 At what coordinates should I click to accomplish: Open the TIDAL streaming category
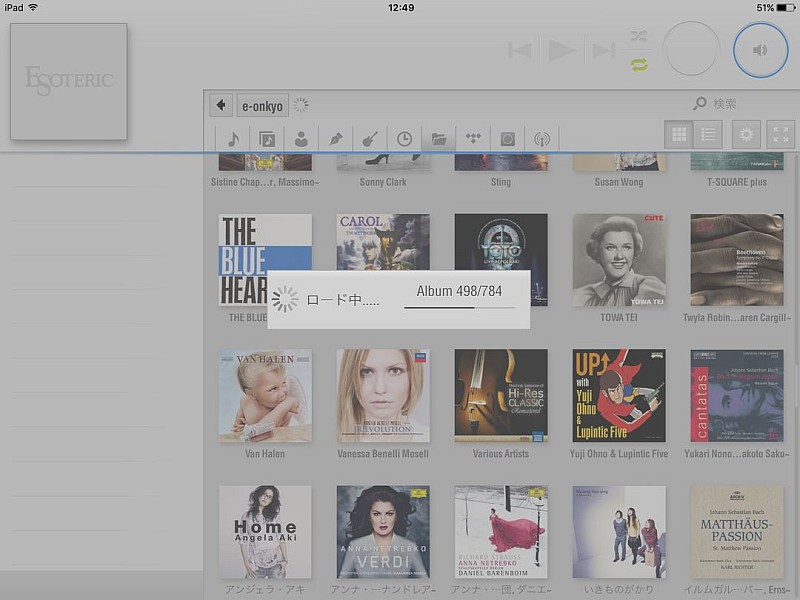[473, 138]
